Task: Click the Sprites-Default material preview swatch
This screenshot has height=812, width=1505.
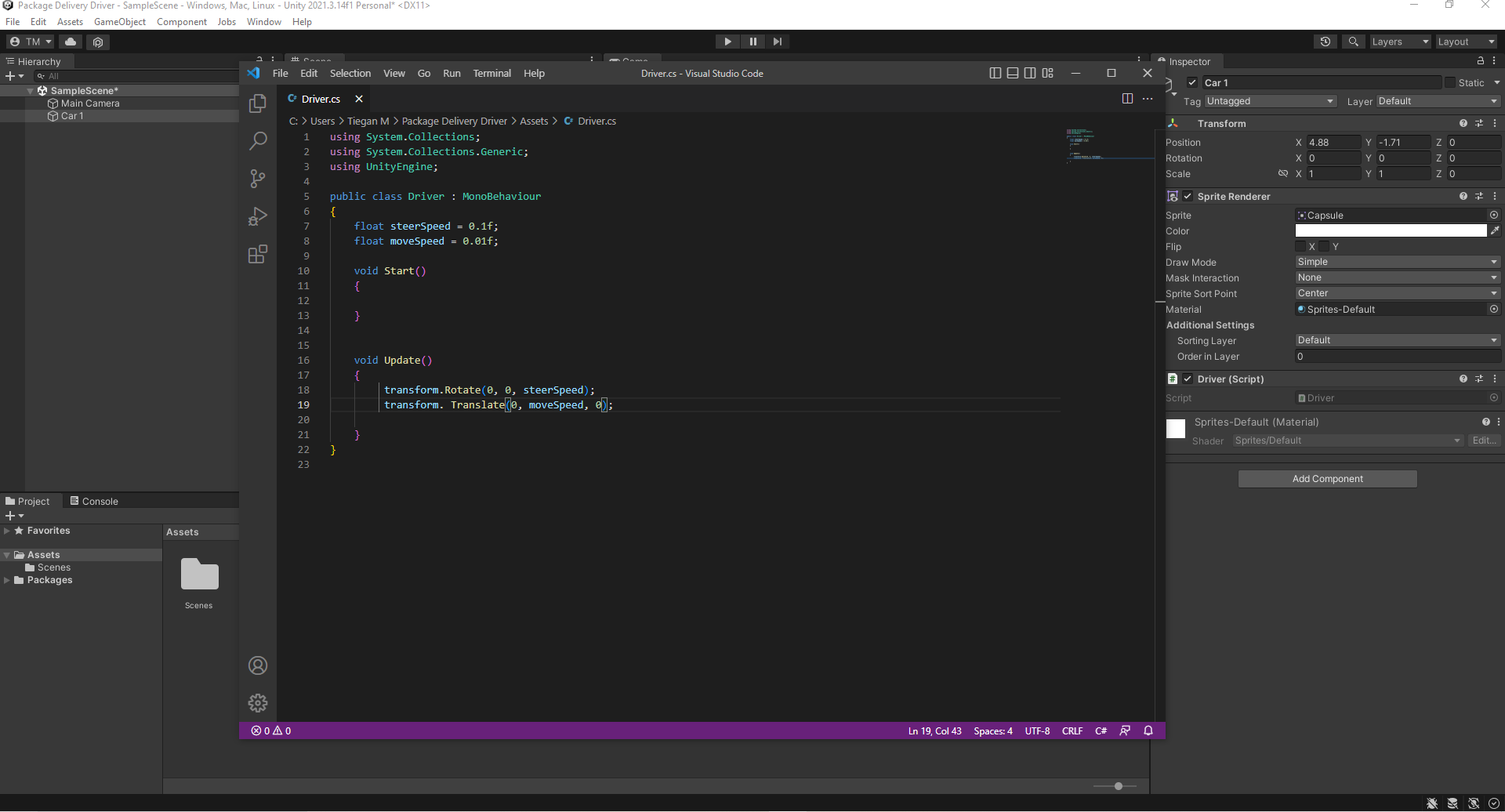Action: pos(1176,429)
